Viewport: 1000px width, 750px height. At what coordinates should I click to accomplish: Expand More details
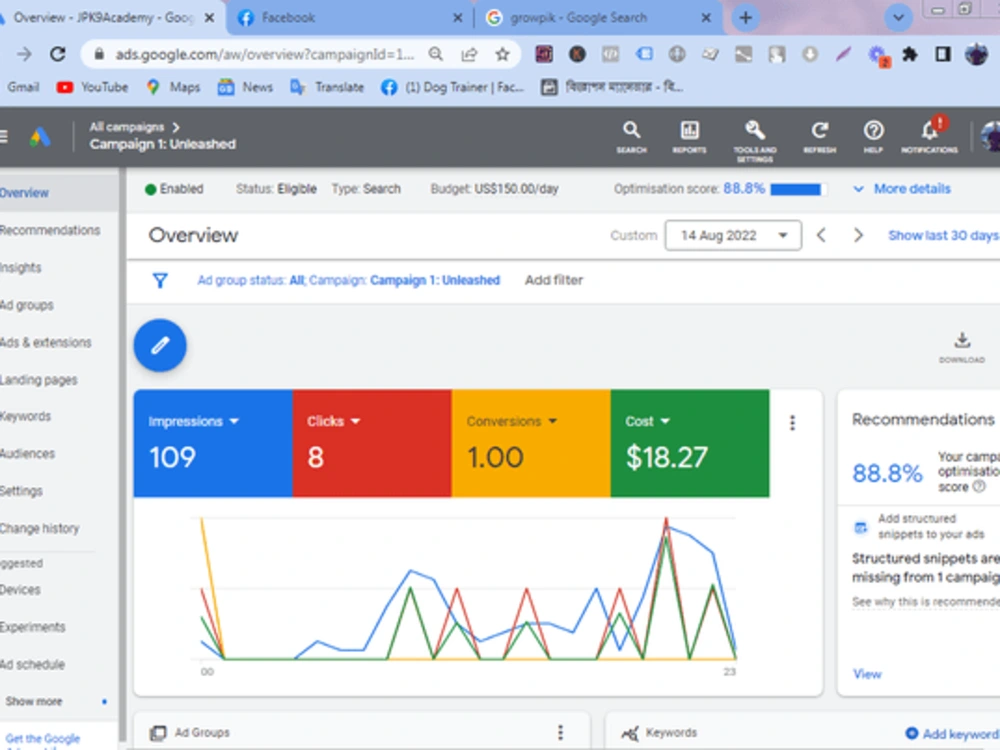point(902,189)
